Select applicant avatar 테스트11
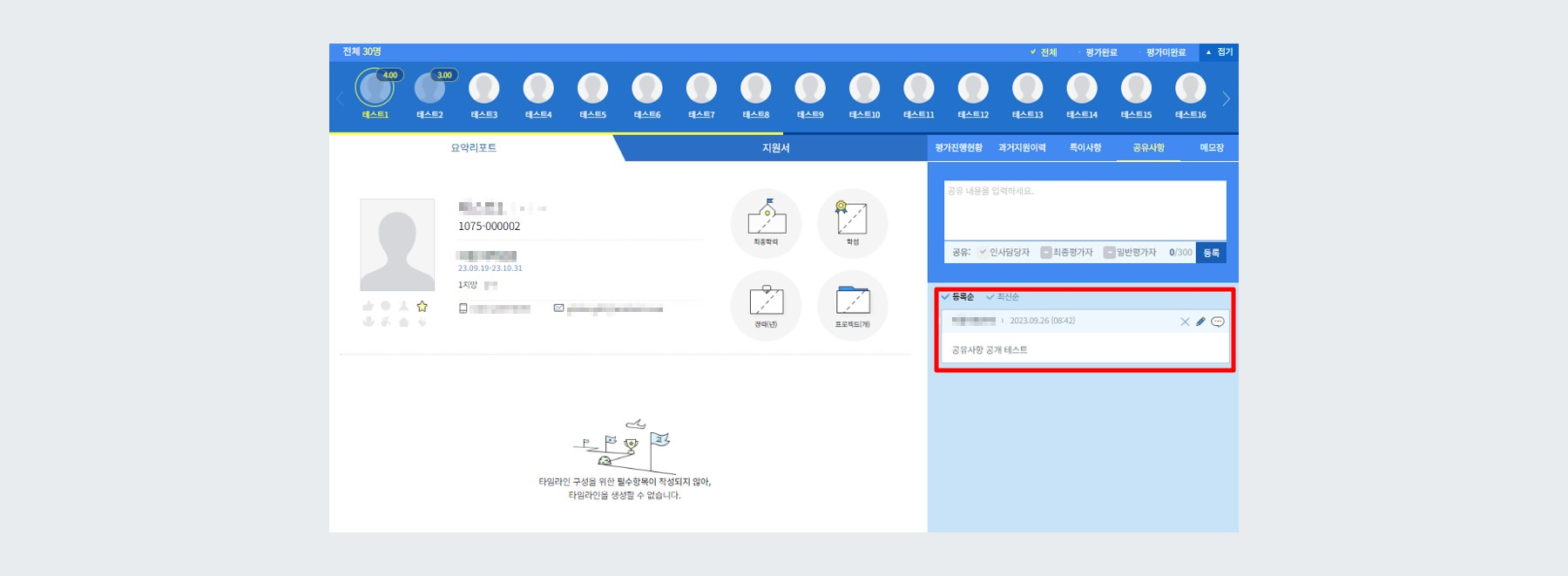This screenshot has width=1568, height=576. (x=919, y=88)
